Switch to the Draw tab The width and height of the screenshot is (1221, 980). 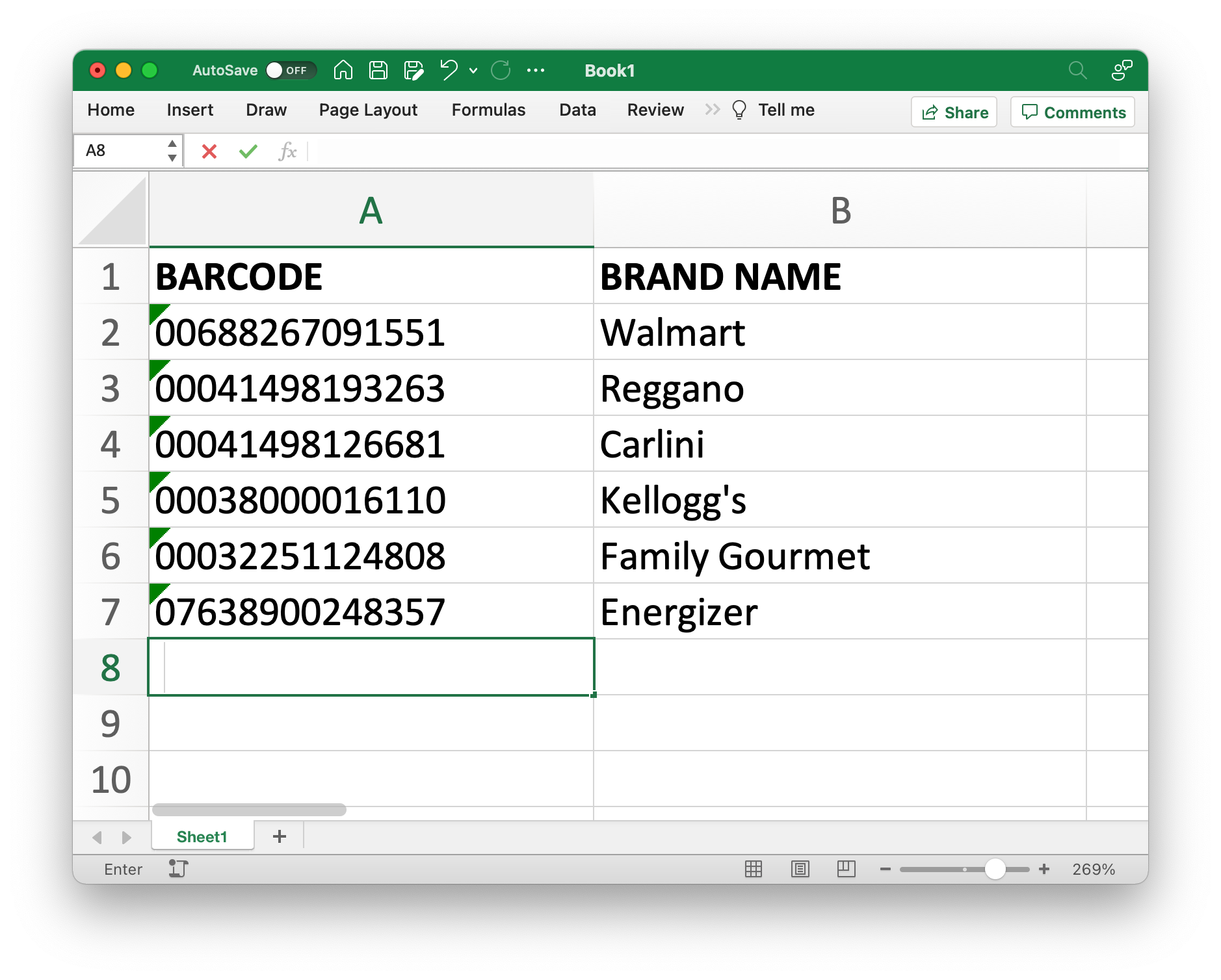pyautogui.click(x=266, y=110)
